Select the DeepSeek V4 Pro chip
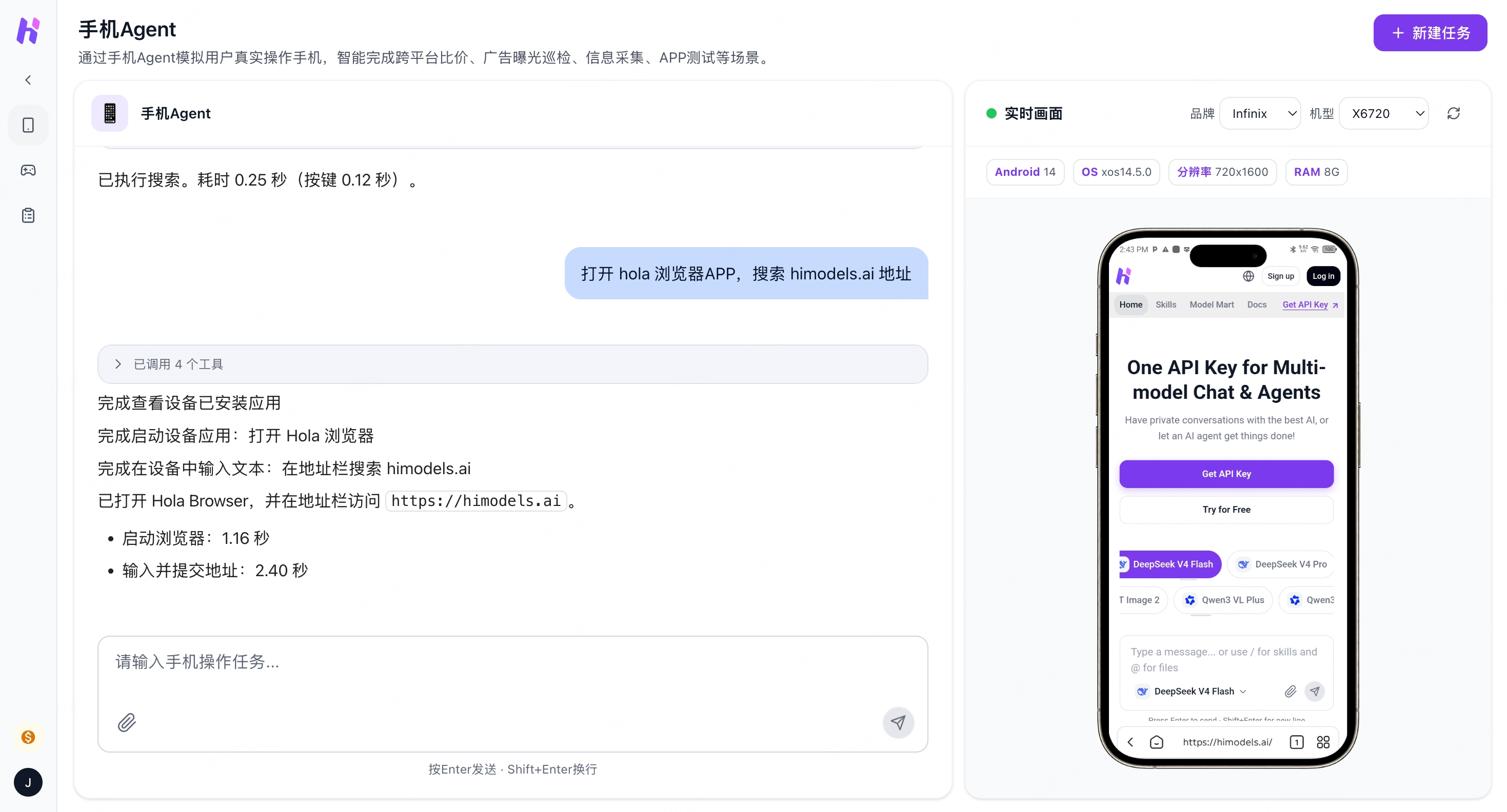 [1281, 564]
